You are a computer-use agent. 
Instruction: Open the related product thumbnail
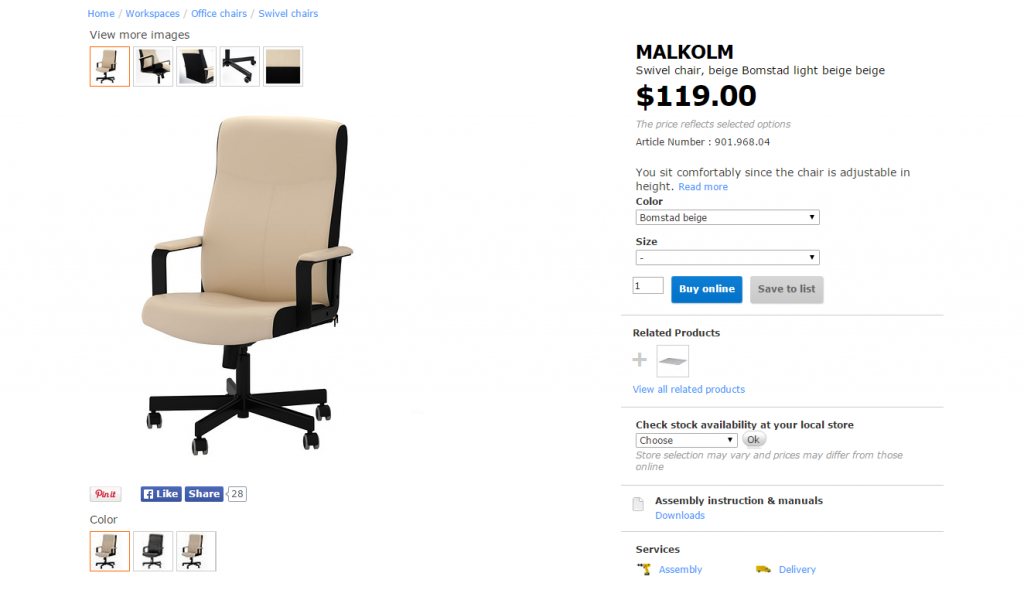point(672,361)
